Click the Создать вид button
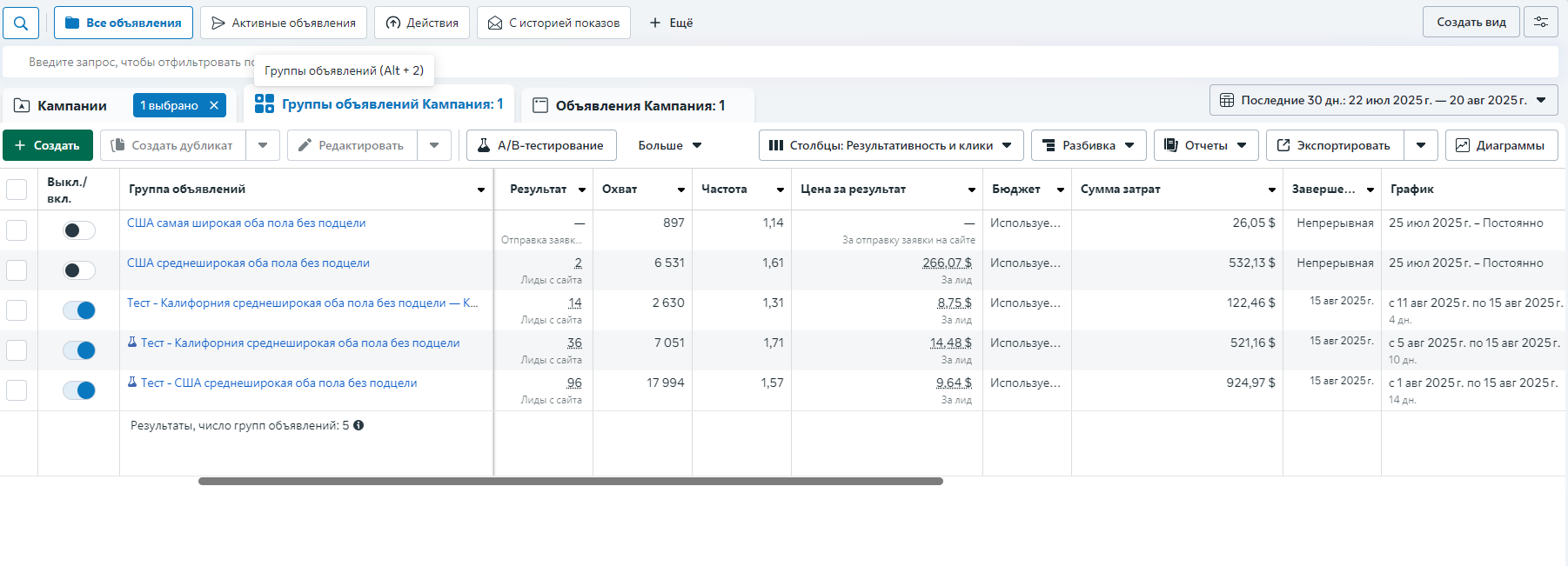The image size is (1568, 566). click(1471, 23)
